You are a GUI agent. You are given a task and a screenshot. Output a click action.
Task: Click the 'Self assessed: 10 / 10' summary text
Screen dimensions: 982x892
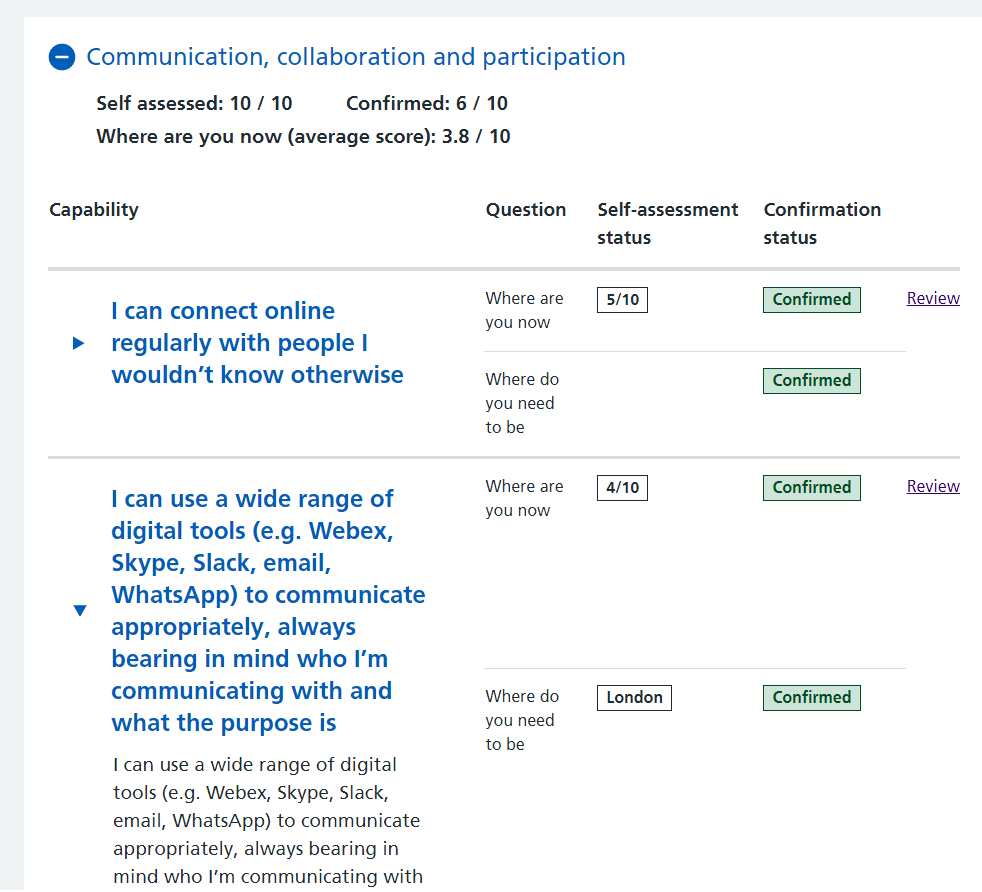(194, 103)
